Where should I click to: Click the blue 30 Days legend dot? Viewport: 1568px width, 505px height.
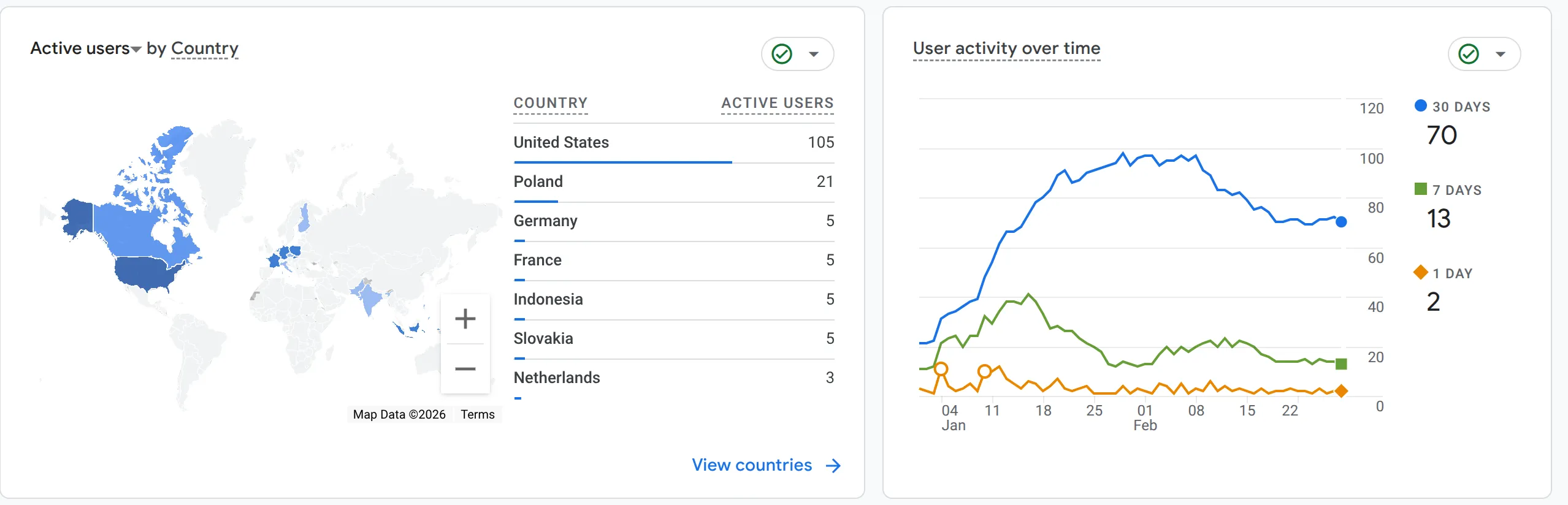[1420, 105]
